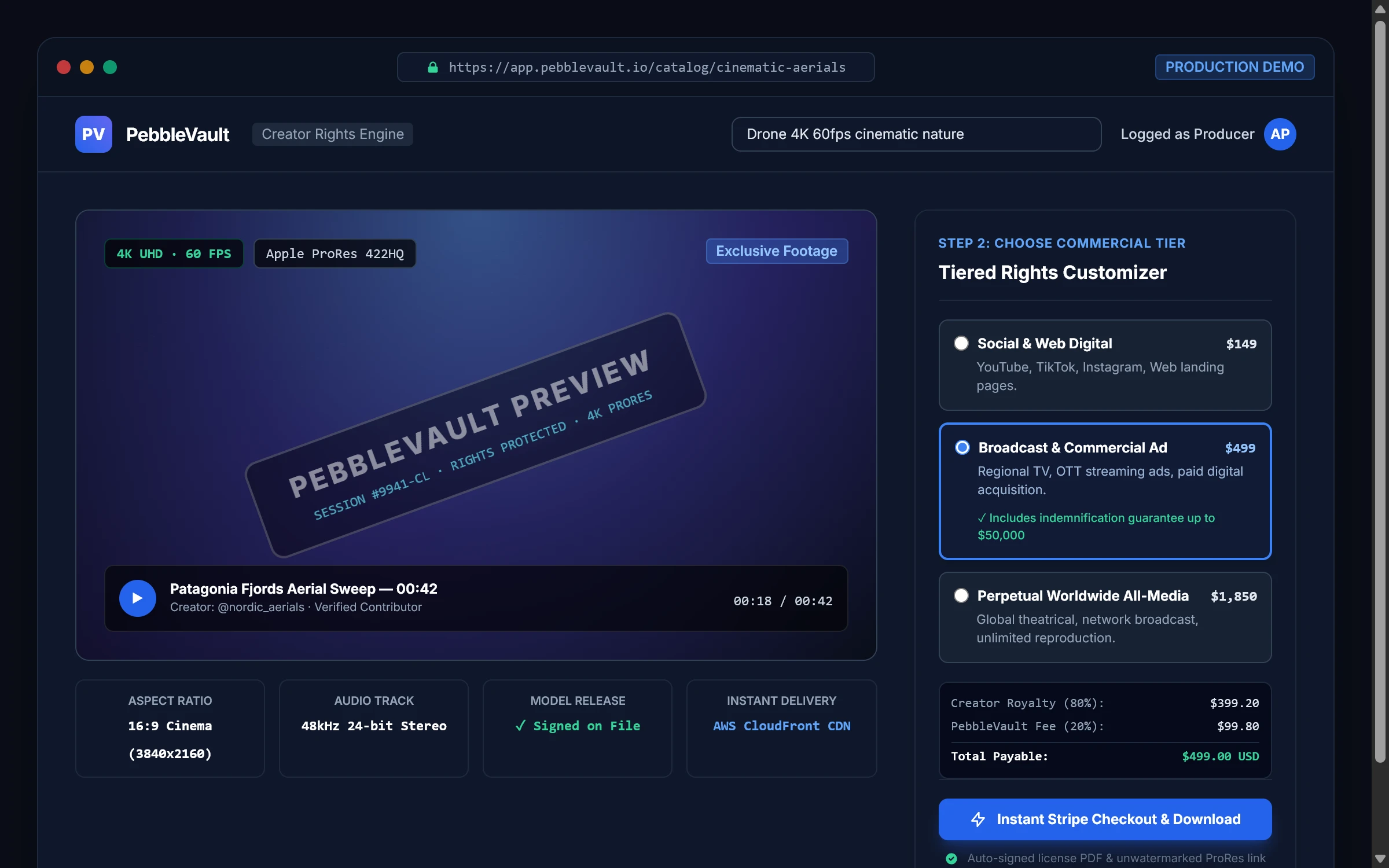Select the Broadcast & Commercial Ad radio
This screenshot has height=868, width=1389.
[962, 447]
